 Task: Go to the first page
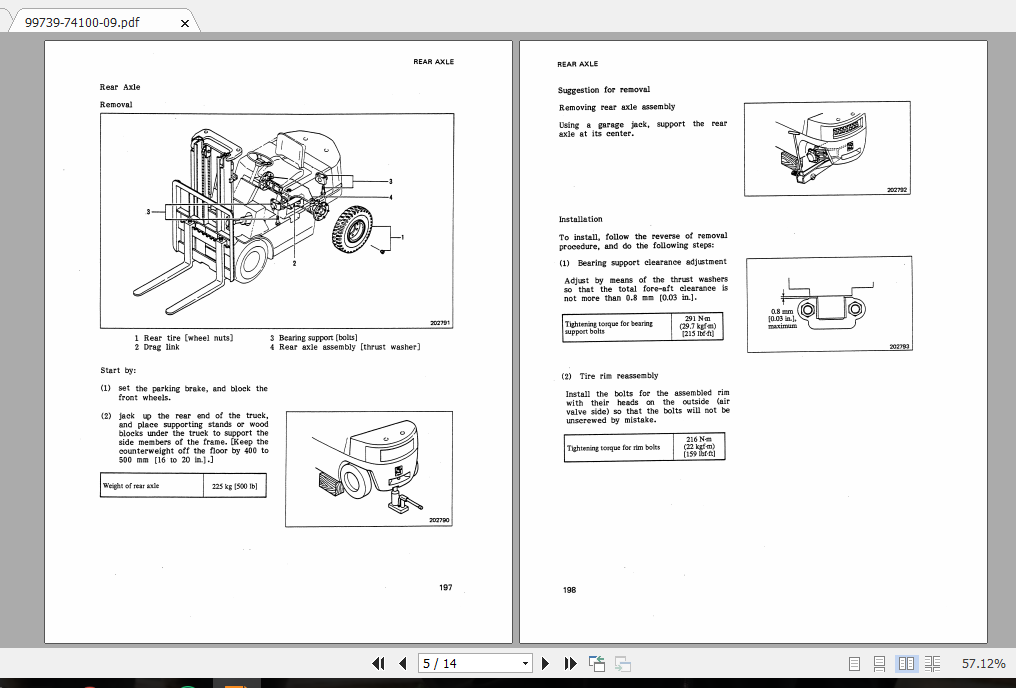click(379, 663)
